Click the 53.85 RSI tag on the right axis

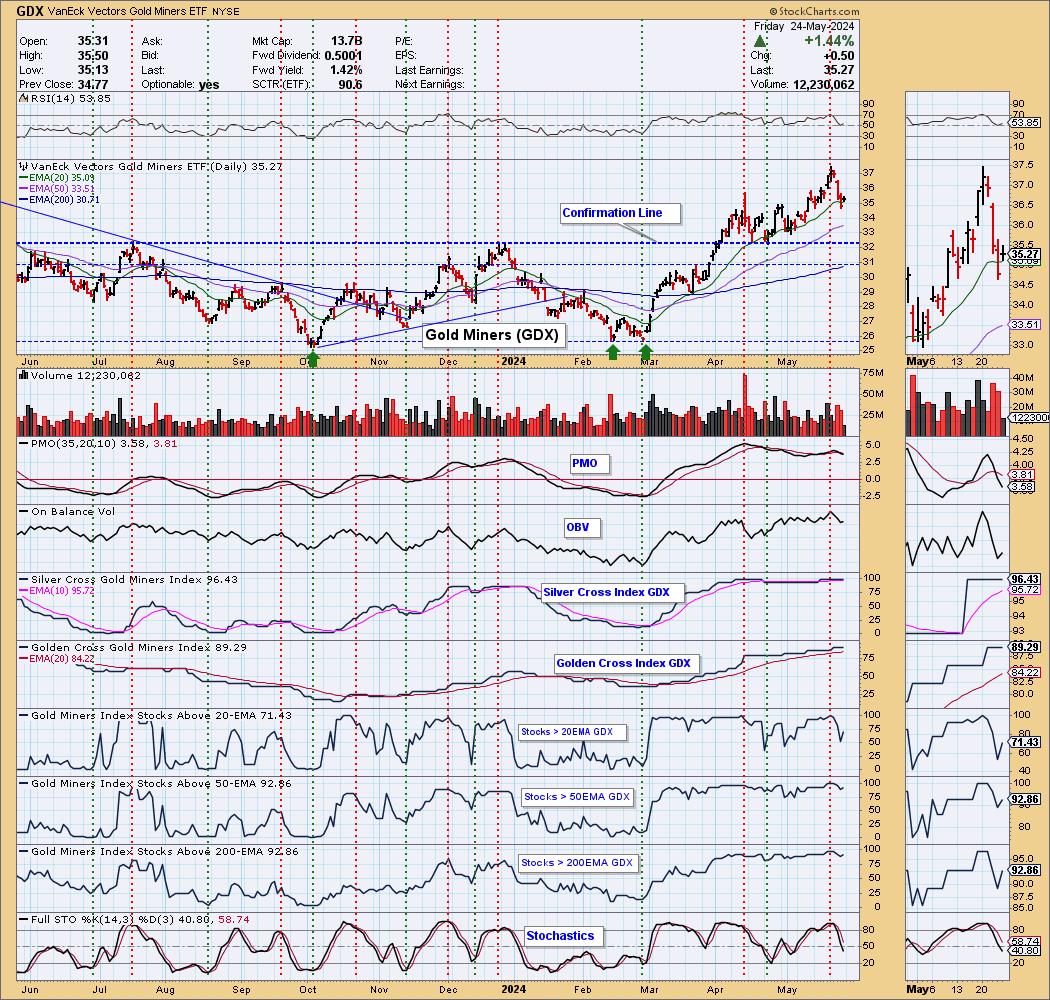(x=1025, y=123)
